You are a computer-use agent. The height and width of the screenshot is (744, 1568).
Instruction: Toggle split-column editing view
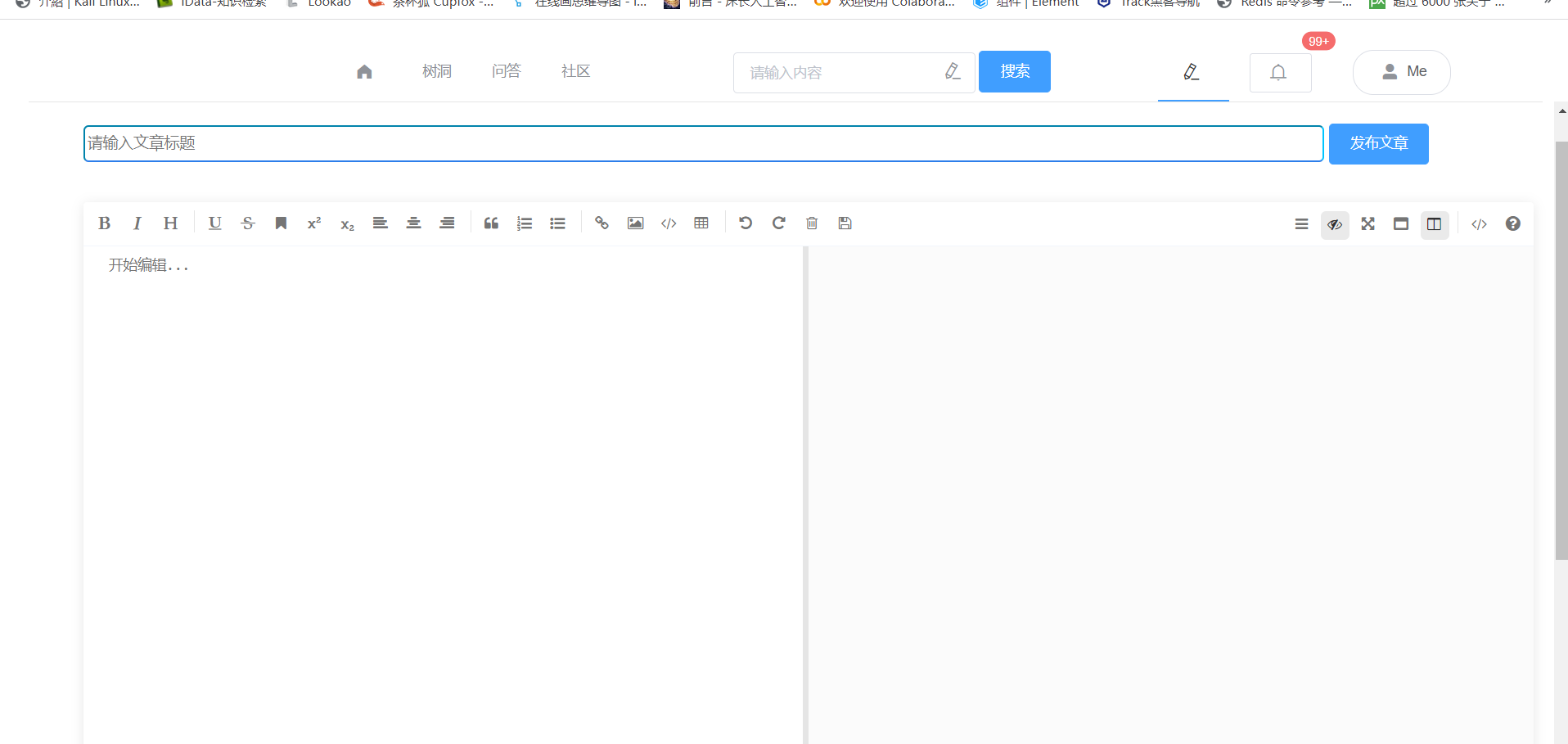click(1434, 224)
